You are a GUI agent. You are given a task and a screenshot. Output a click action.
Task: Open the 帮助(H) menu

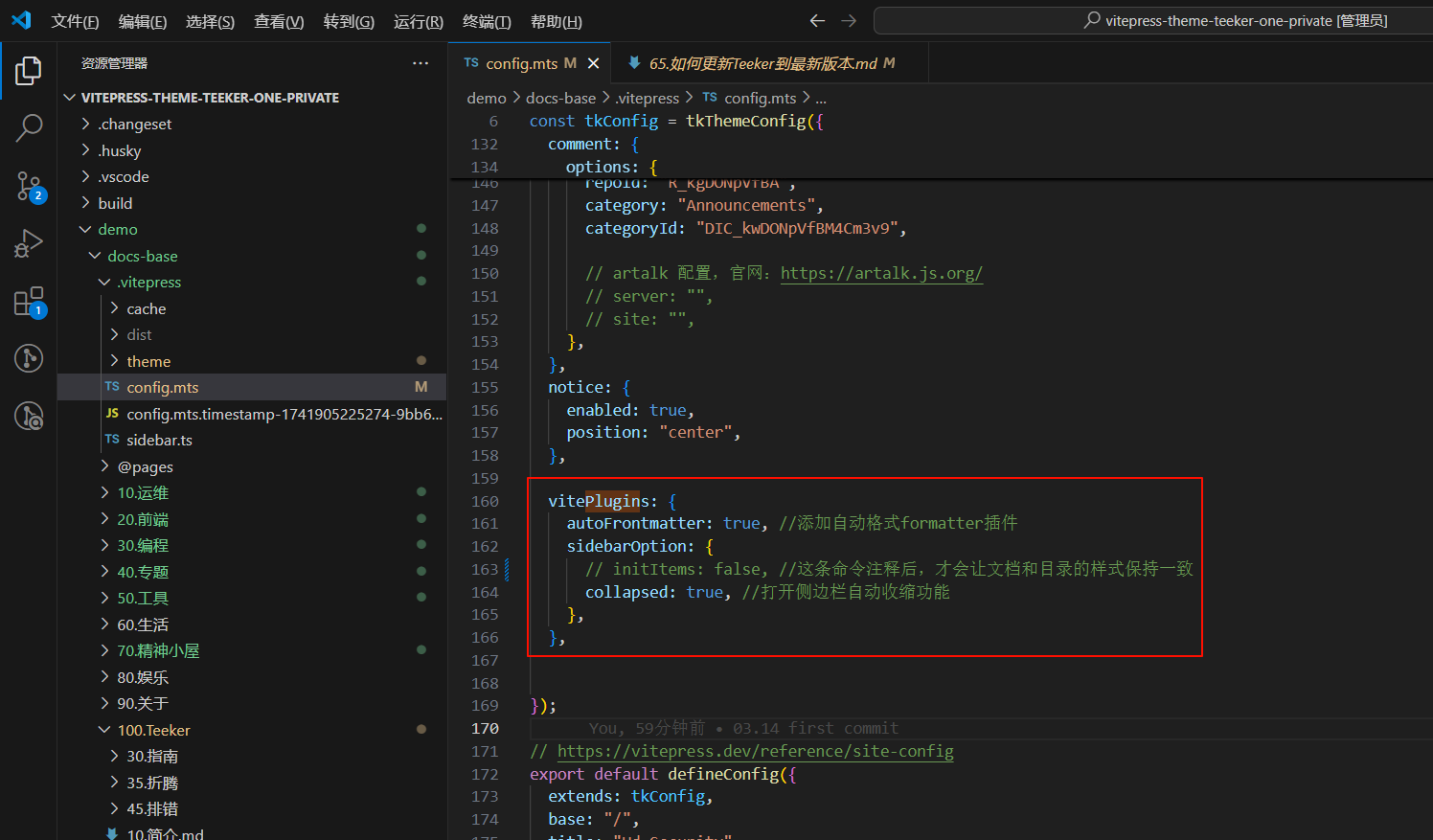556,21
